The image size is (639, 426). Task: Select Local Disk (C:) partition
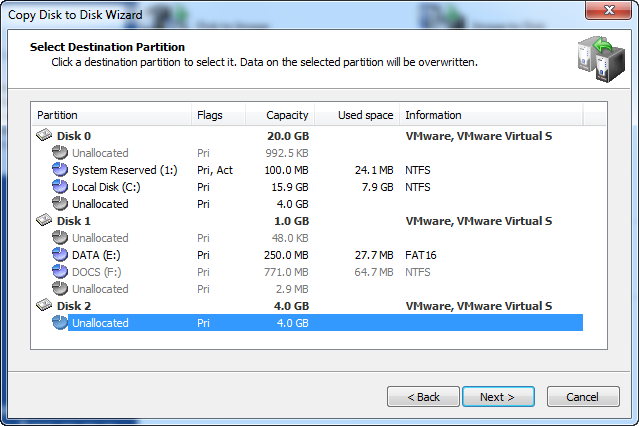click(x=106, y=187)
